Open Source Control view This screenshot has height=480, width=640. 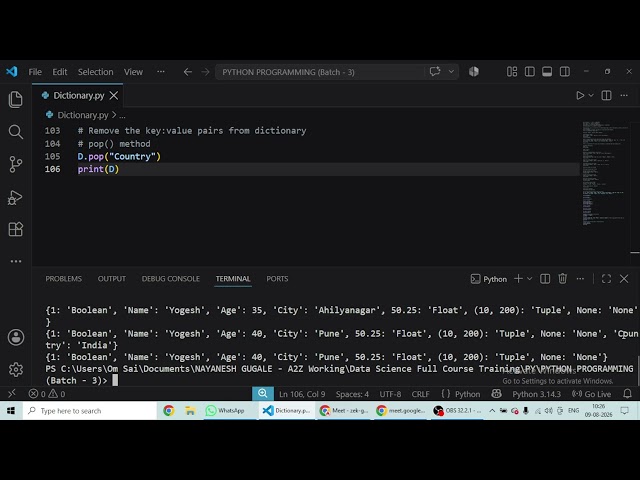point(16,164)
